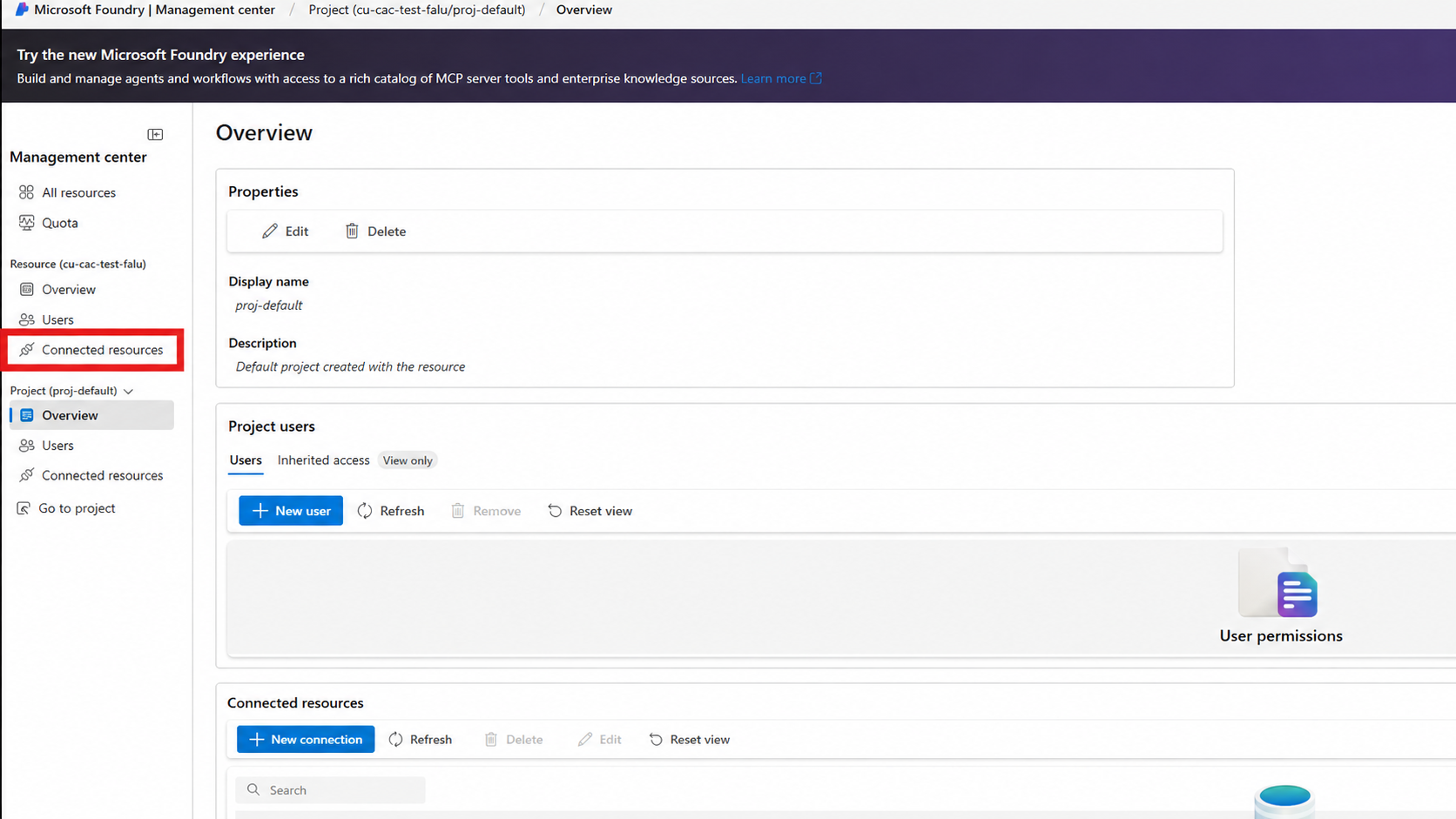Screen dimensions: 1456x819
Task: Click the plus icon on New user
Action: click(x=260, y=511)
